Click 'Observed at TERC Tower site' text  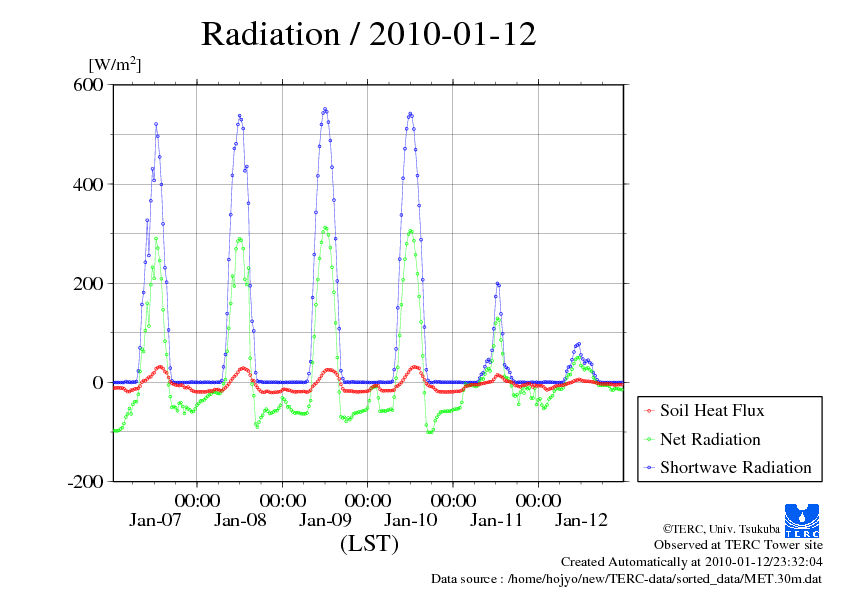pyautogui.click(x=738, y=545)
